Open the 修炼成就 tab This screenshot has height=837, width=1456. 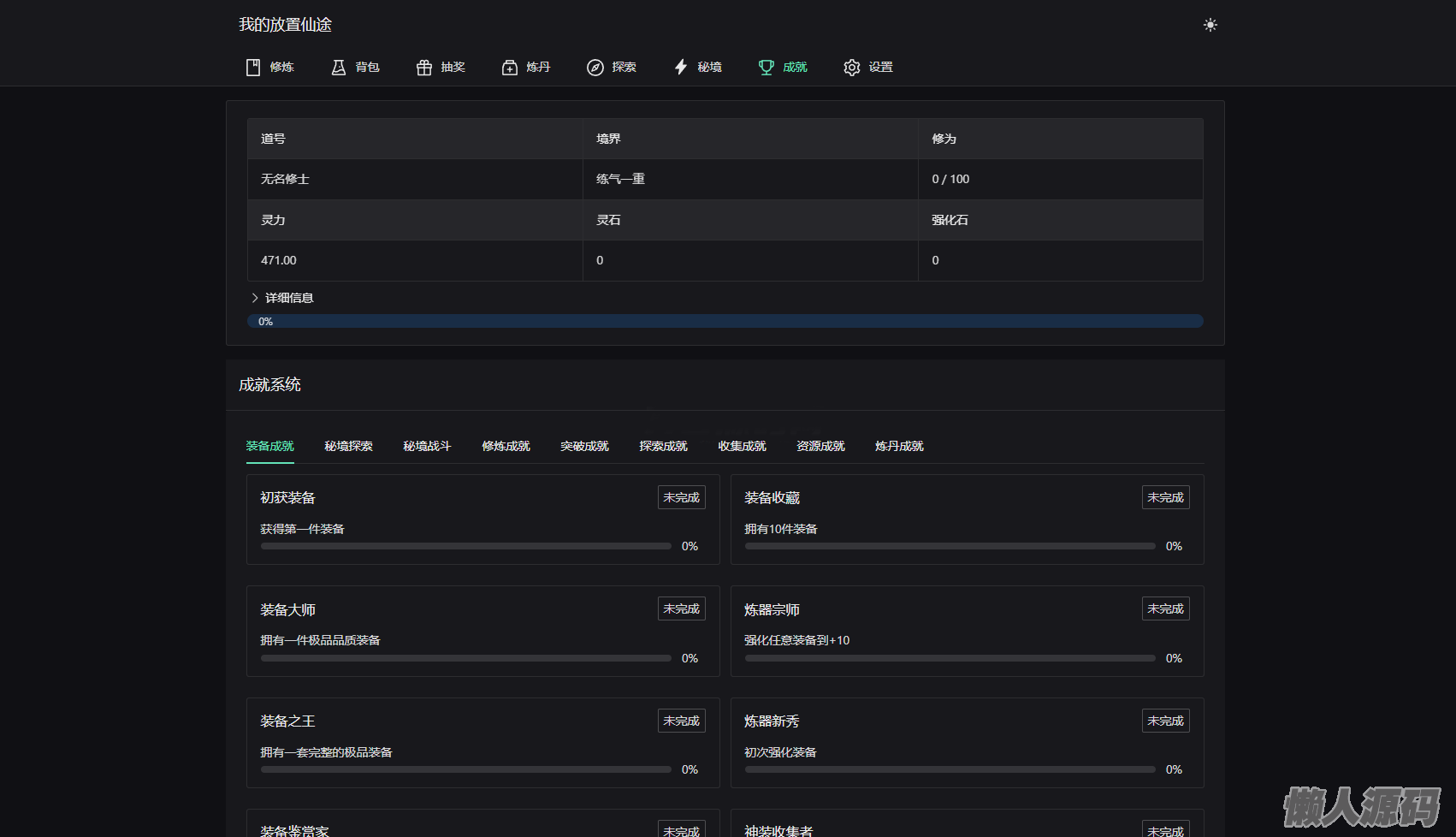click(x=506, y=446)
